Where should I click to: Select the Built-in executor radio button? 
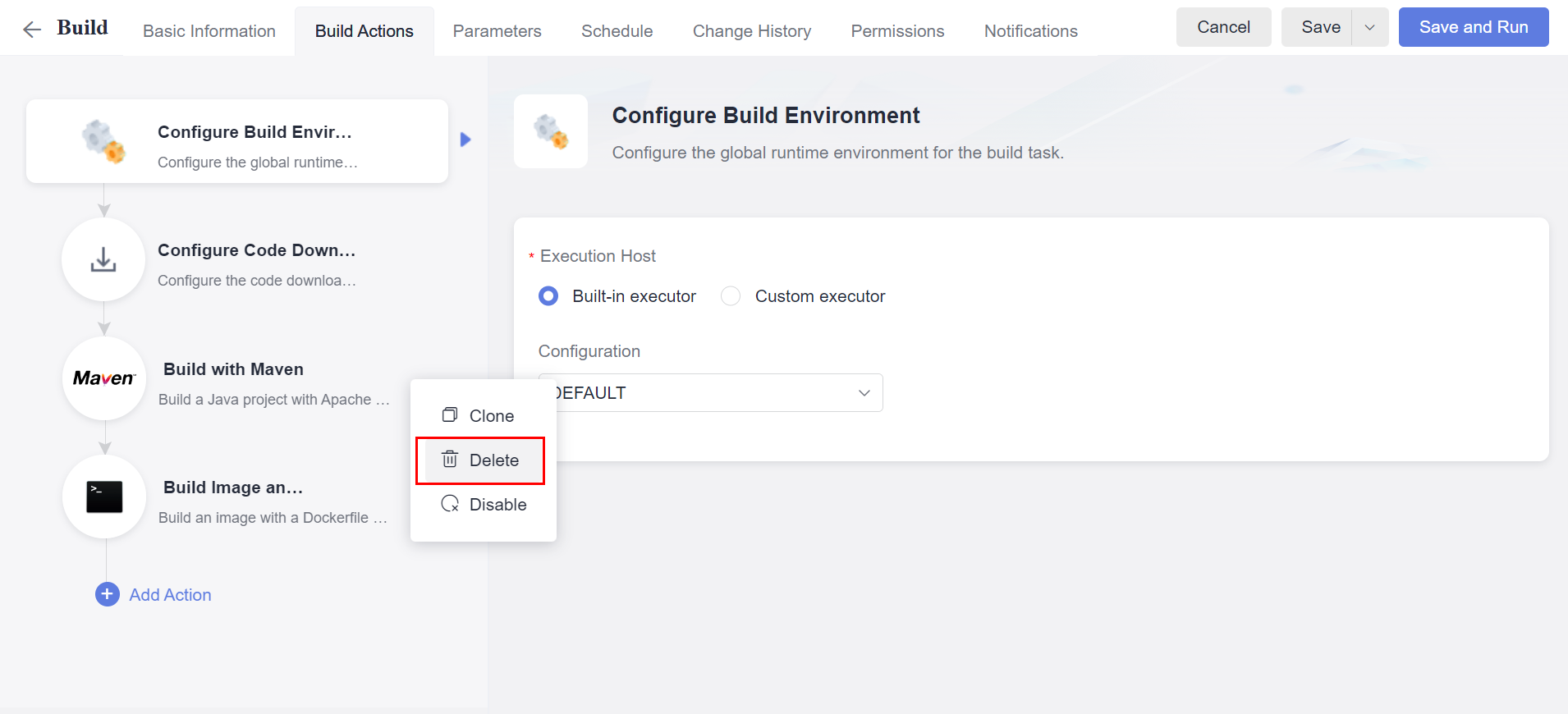tap(548, 296)
